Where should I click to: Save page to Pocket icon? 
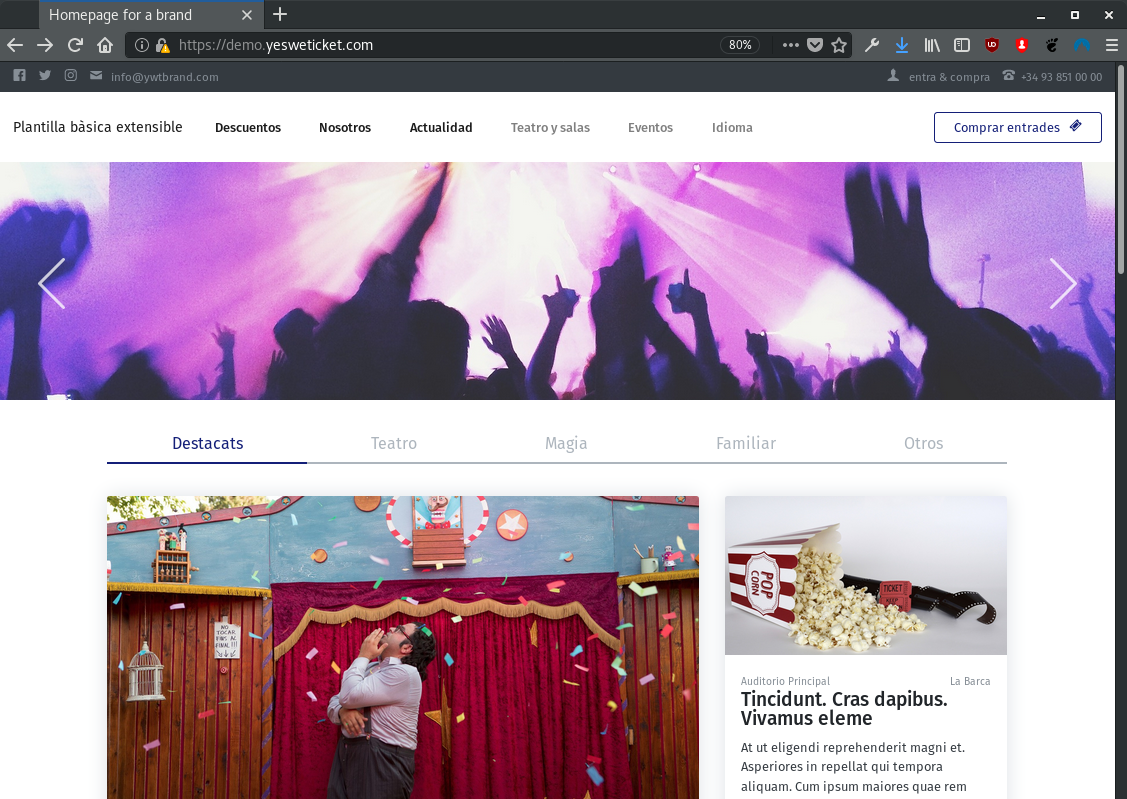(815, 45)
